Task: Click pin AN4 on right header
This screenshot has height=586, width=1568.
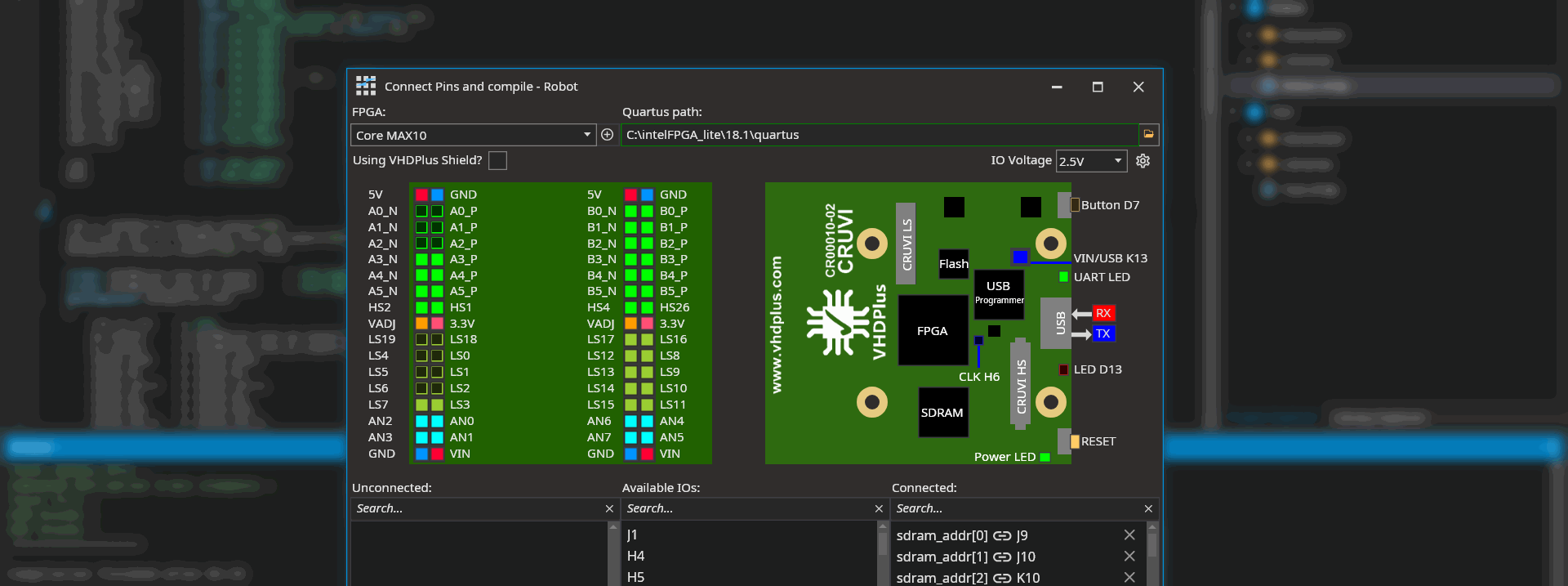Action: tap(647, 421)
